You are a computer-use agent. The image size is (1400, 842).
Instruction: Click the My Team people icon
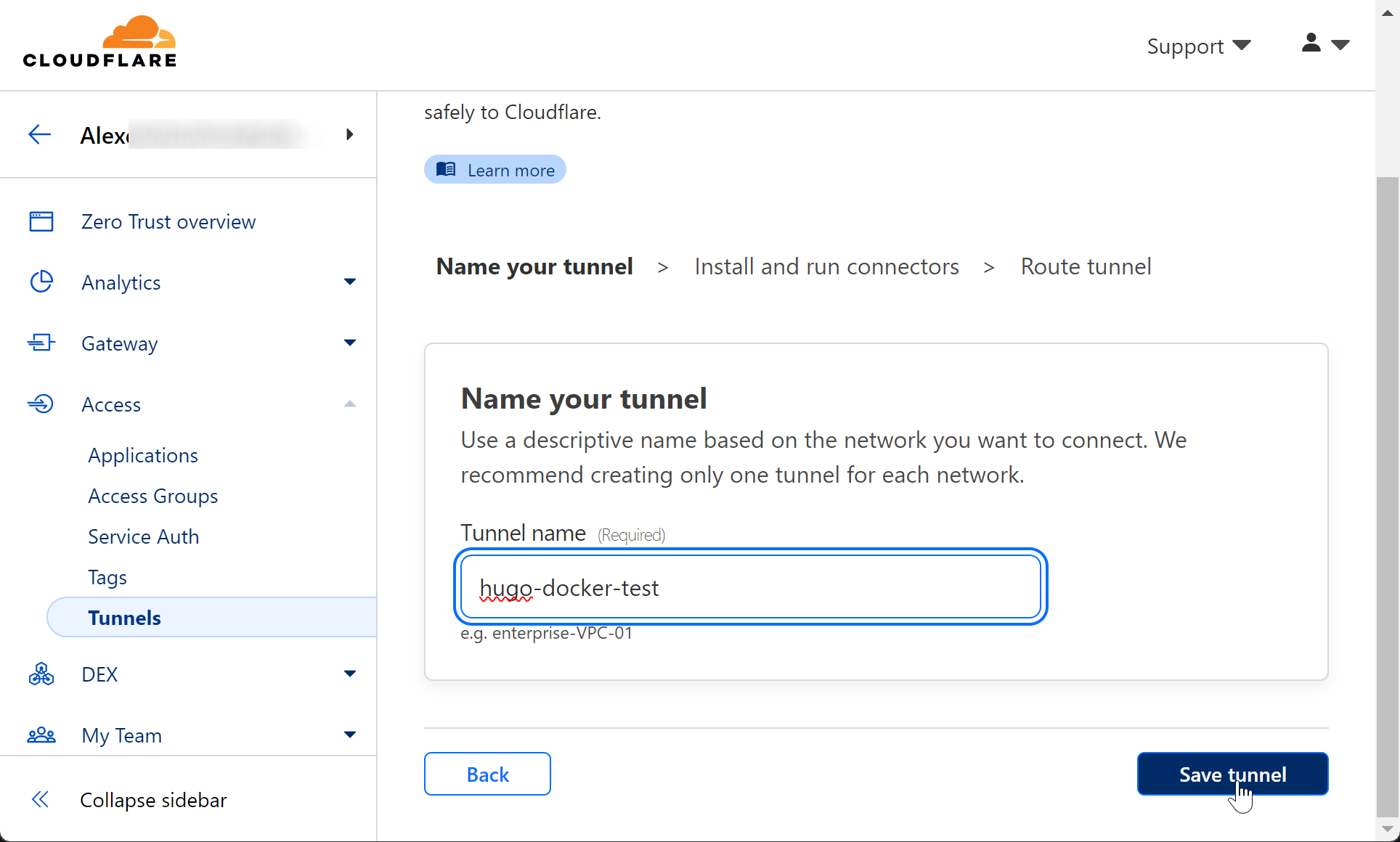tap(41, 735)
